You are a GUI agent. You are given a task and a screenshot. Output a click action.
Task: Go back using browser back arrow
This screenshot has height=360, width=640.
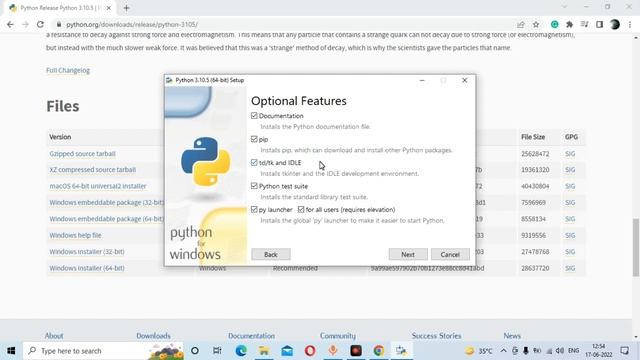click(10, 24)
